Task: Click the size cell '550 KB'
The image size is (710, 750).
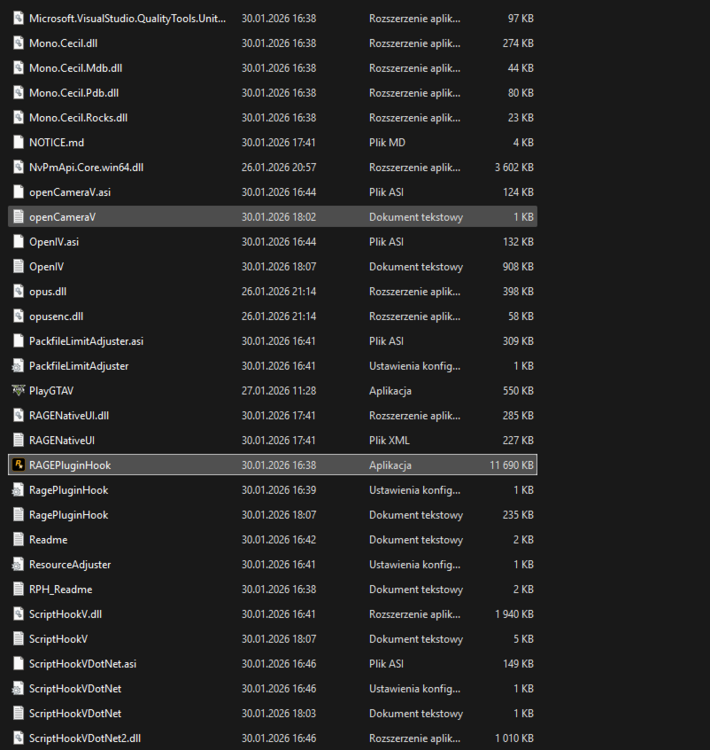Action: tap(518, 390)
